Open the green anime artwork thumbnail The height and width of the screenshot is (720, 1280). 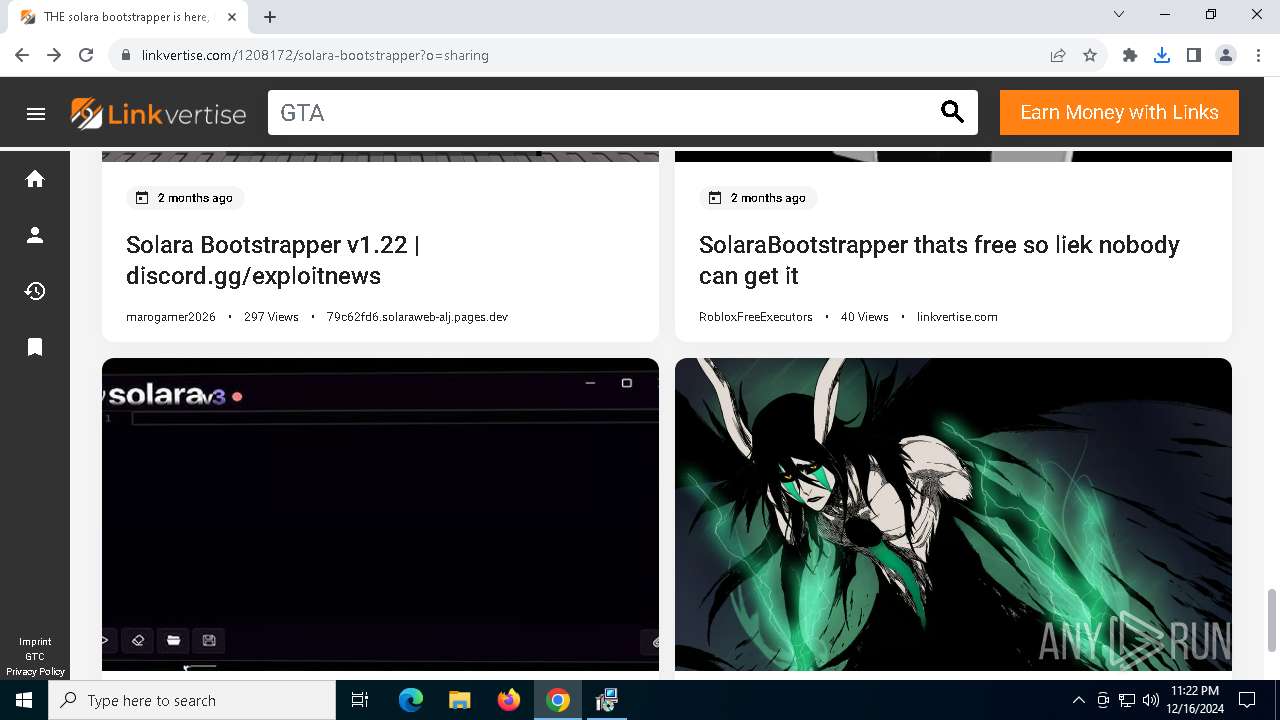(953, 514)
